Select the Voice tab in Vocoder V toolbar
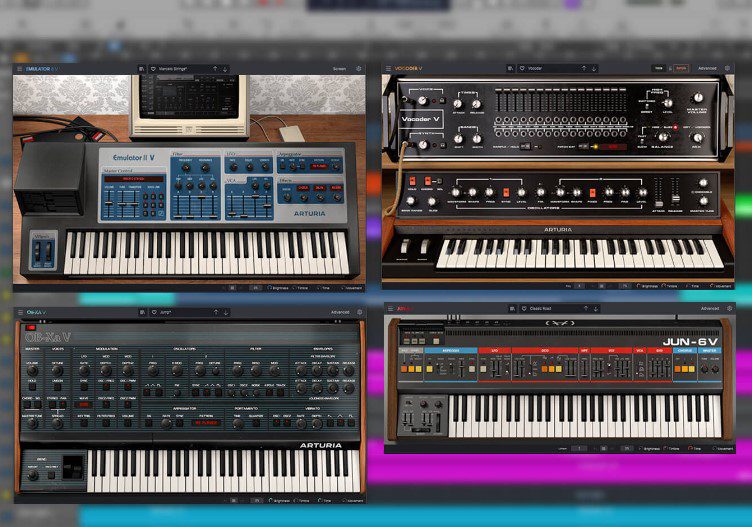The height and width of the screenshot is (527, 752). (x=659, y=69)
